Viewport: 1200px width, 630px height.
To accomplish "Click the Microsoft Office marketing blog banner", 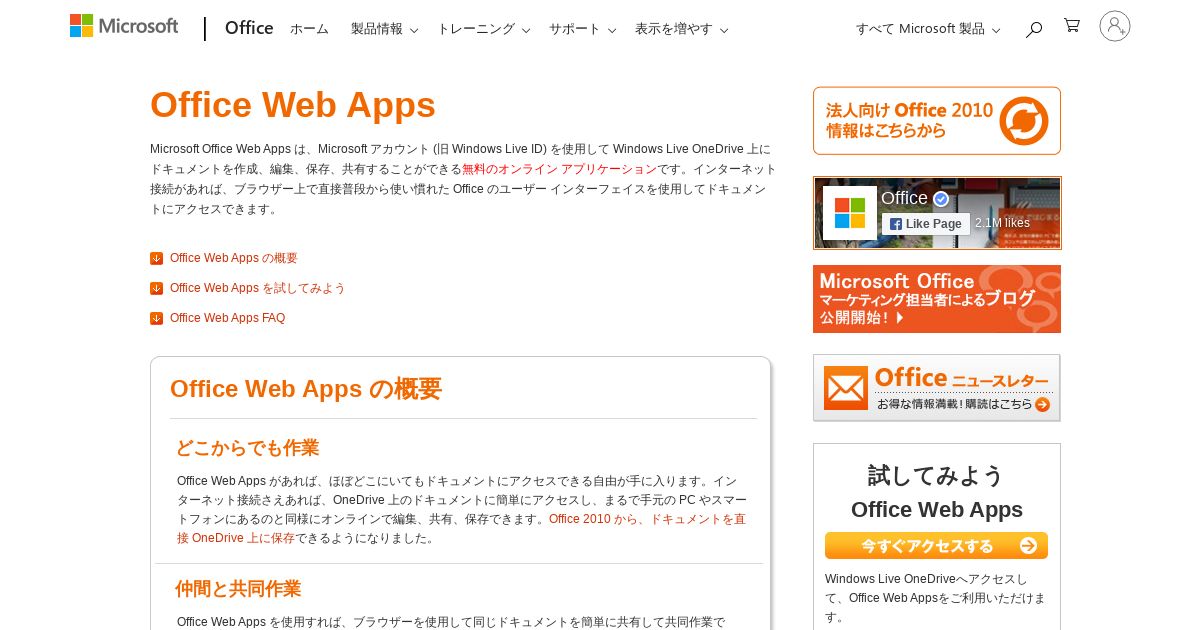I will (x=937, y=299).
